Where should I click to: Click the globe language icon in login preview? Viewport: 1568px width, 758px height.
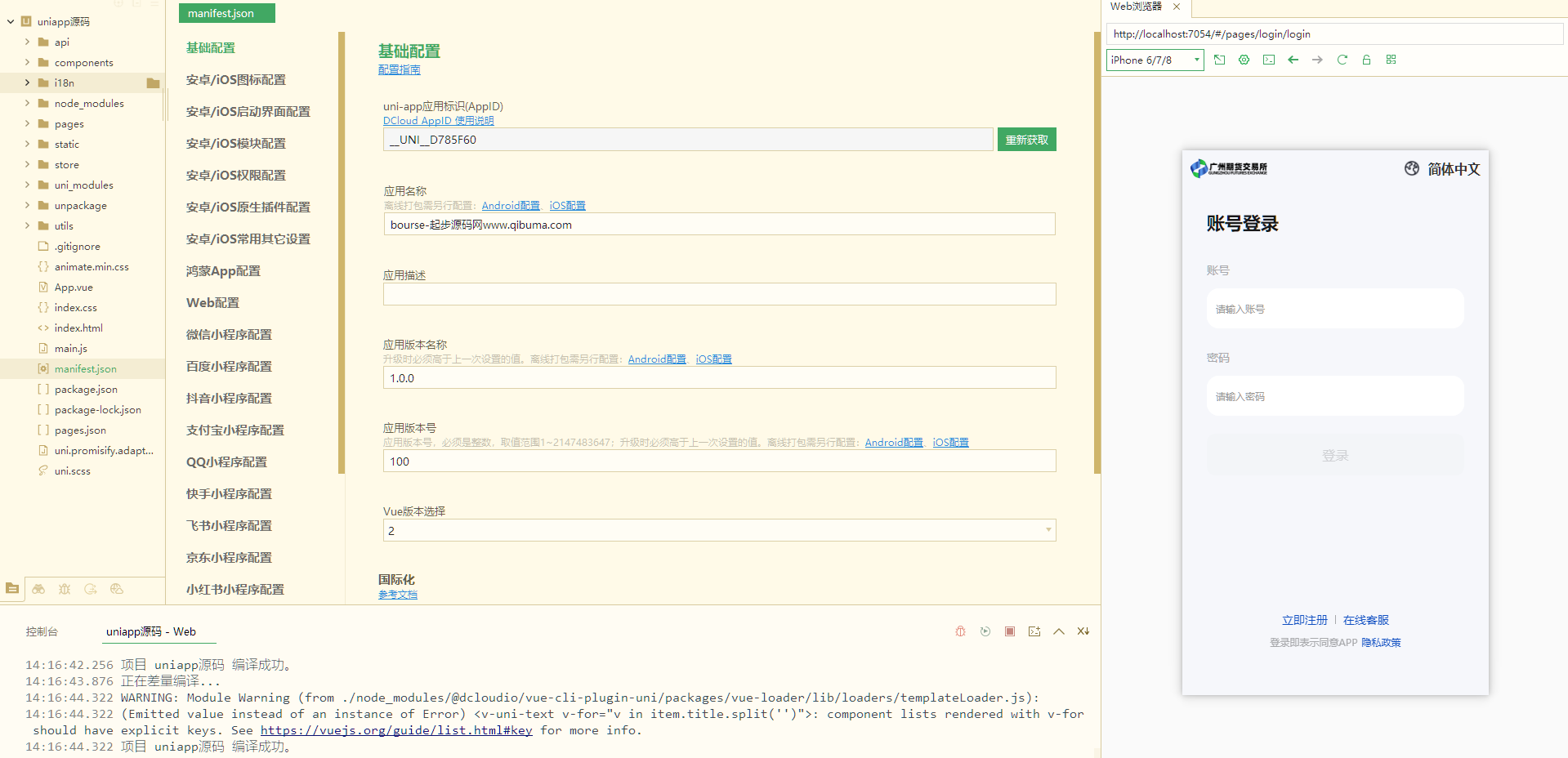[1411, 169]
